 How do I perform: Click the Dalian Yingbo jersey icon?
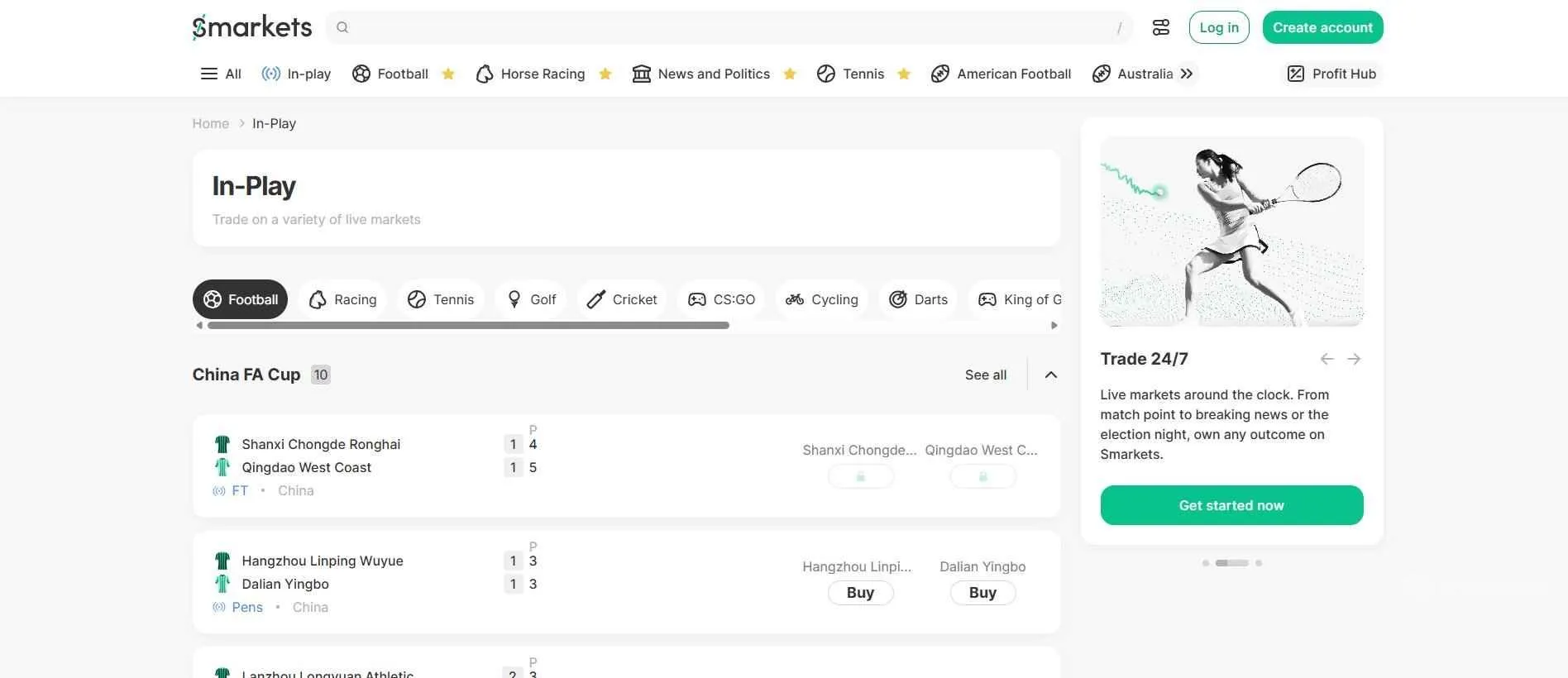tap(222, 584)
